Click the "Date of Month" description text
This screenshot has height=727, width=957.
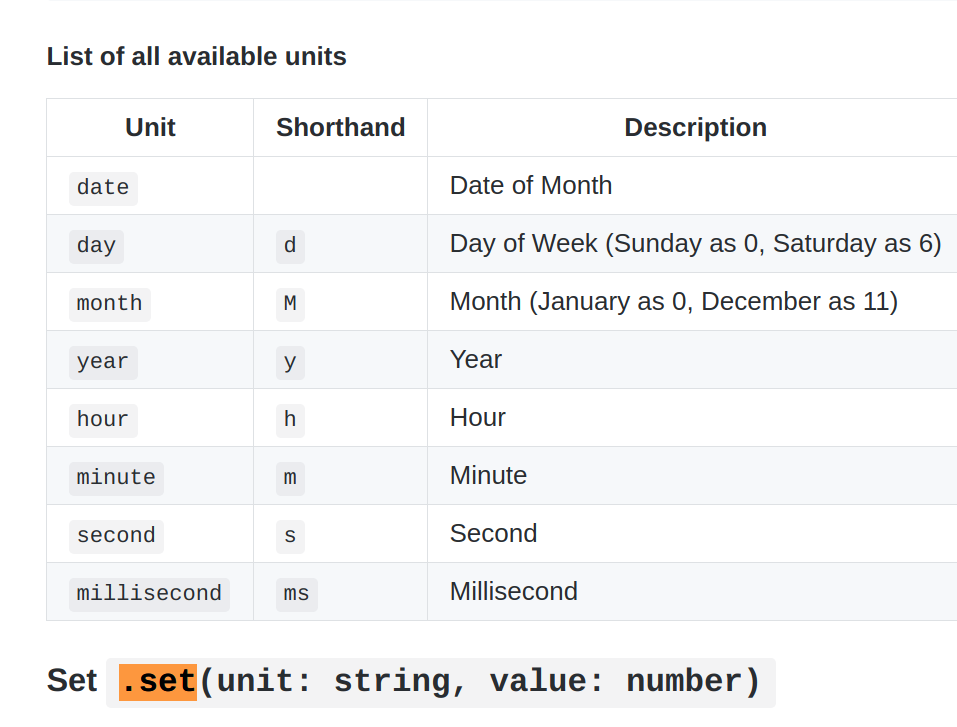click(531, 186)
